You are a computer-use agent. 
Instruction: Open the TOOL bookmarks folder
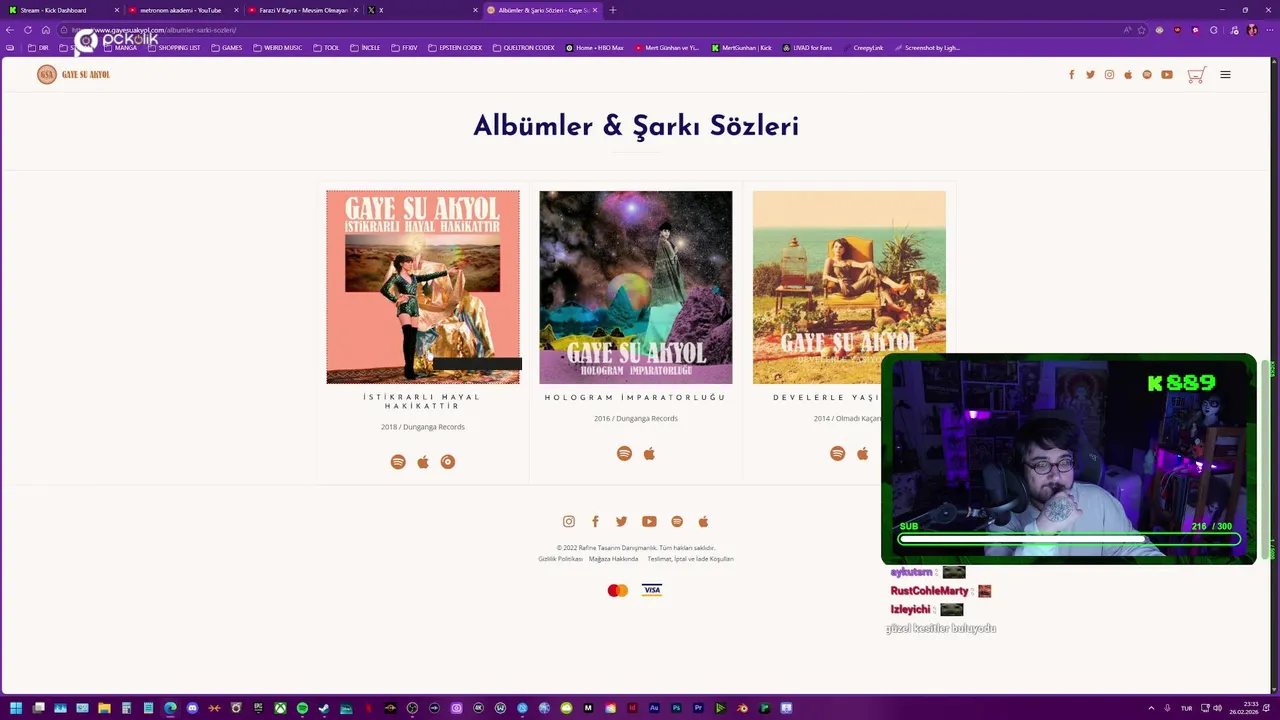[326, 48]
